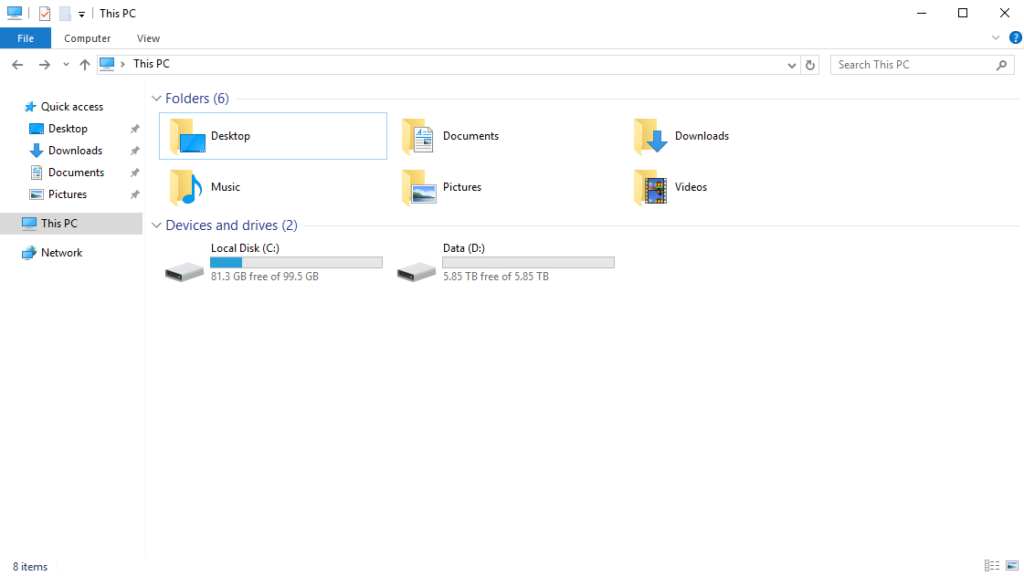Viewport: 1024px width, 576px height.
Task: Click Local Disk (C:) usage bar
Action: coord(296,262)
